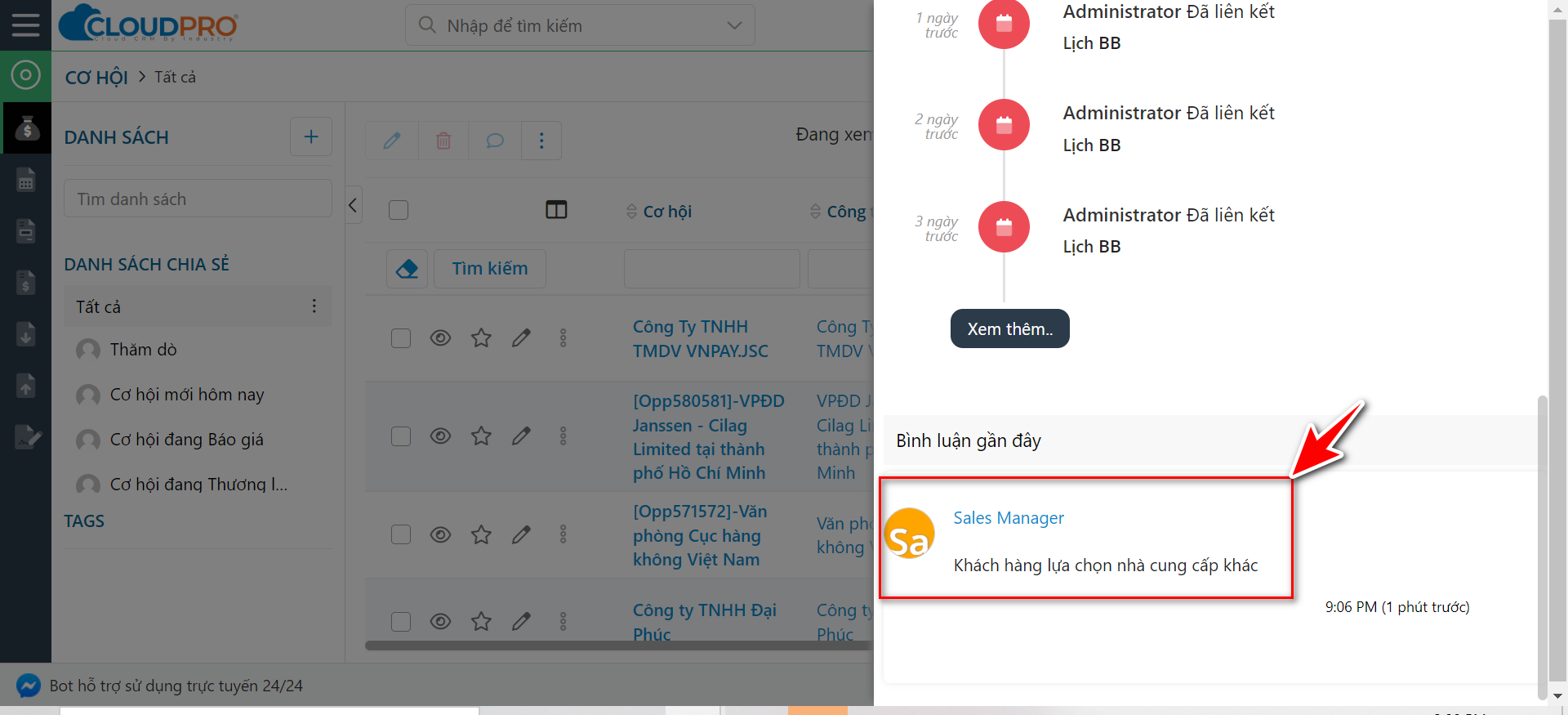Edit the Công Ty TNHH TMDV VNPAY.JSC row
Image resolution: width=1568 pixels, height=715 pixels.
coord(521,337)
